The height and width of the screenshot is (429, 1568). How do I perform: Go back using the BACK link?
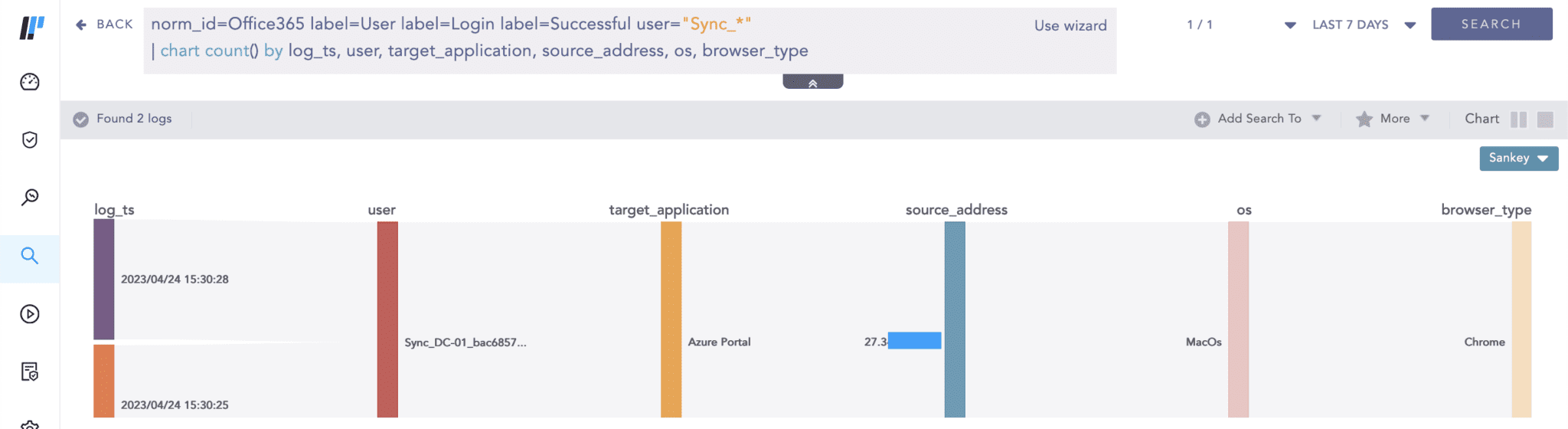pos(104,25)
